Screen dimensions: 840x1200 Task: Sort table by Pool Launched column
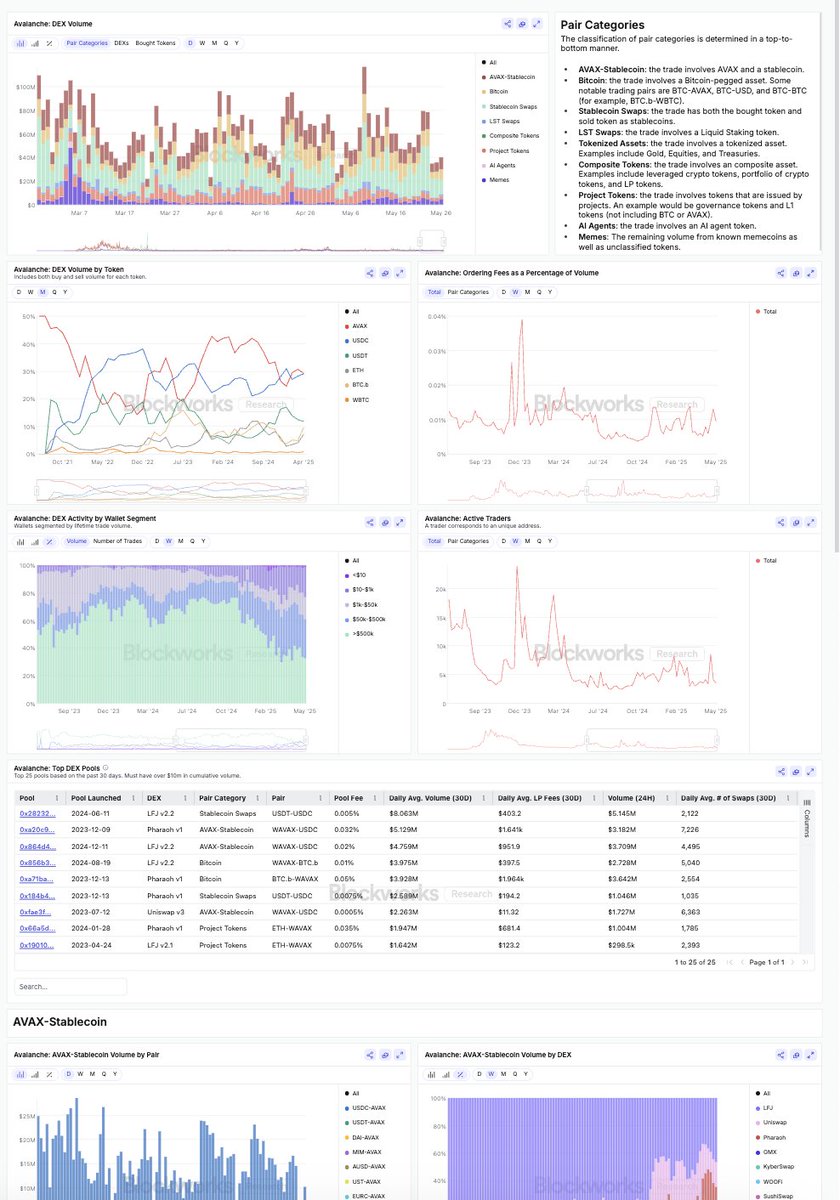(96, 798)
